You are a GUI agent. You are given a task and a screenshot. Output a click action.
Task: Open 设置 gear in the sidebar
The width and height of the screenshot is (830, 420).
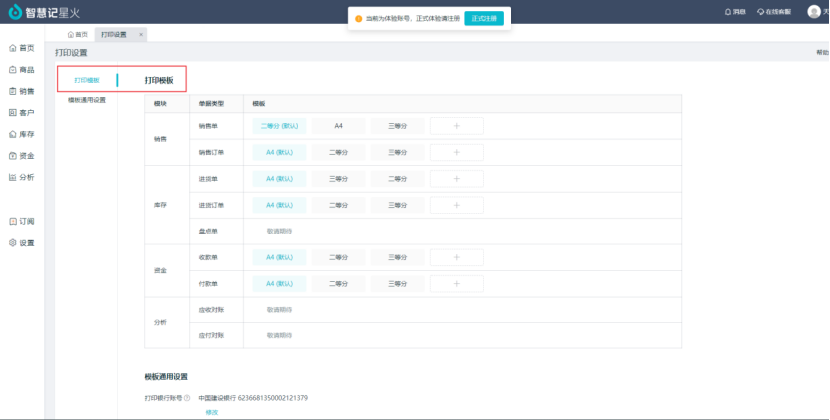pos(22,243)
